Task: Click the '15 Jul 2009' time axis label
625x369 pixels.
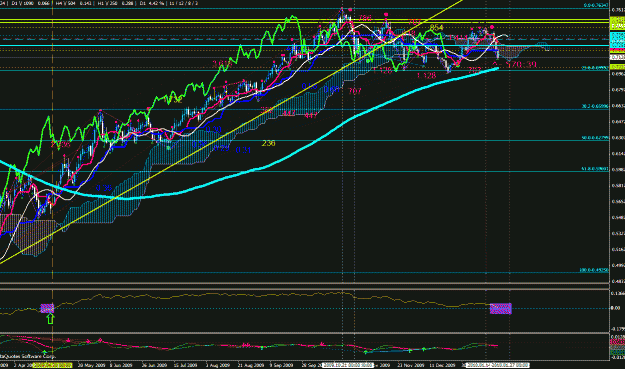Action: (x=185, y=365)
